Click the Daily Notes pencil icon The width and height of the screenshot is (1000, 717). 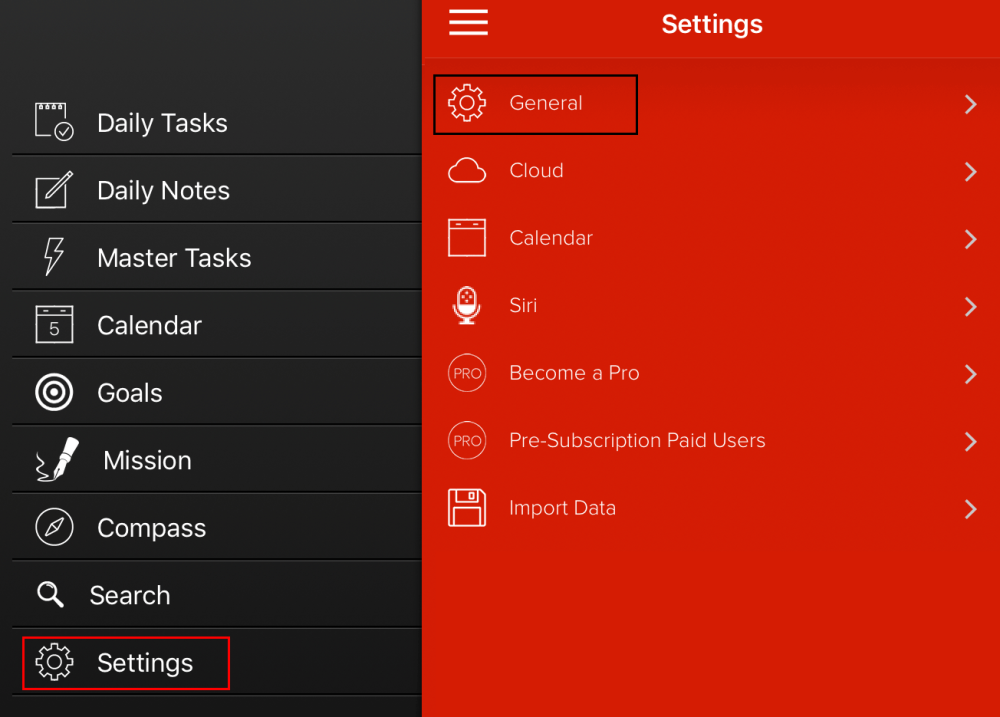[x=54, y=190]
